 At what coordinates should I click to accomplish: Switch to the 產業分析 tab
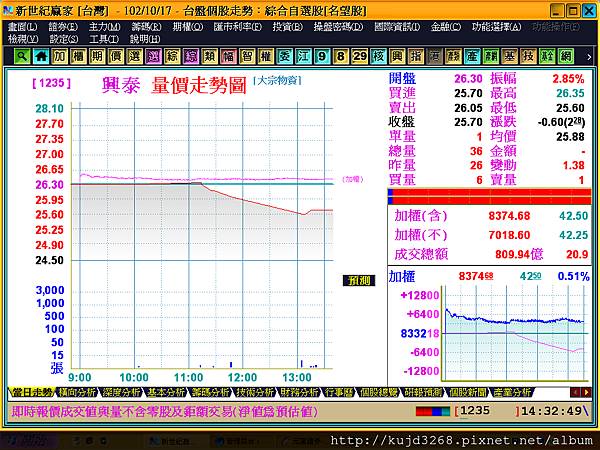(x=512, y=392)
